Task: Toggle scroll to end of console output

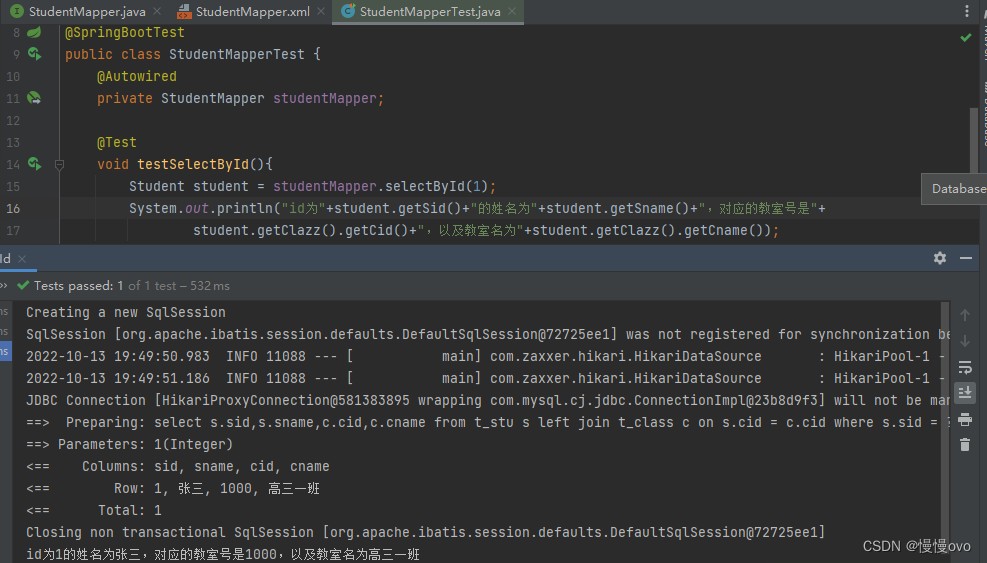Action: tap(965, 393)
